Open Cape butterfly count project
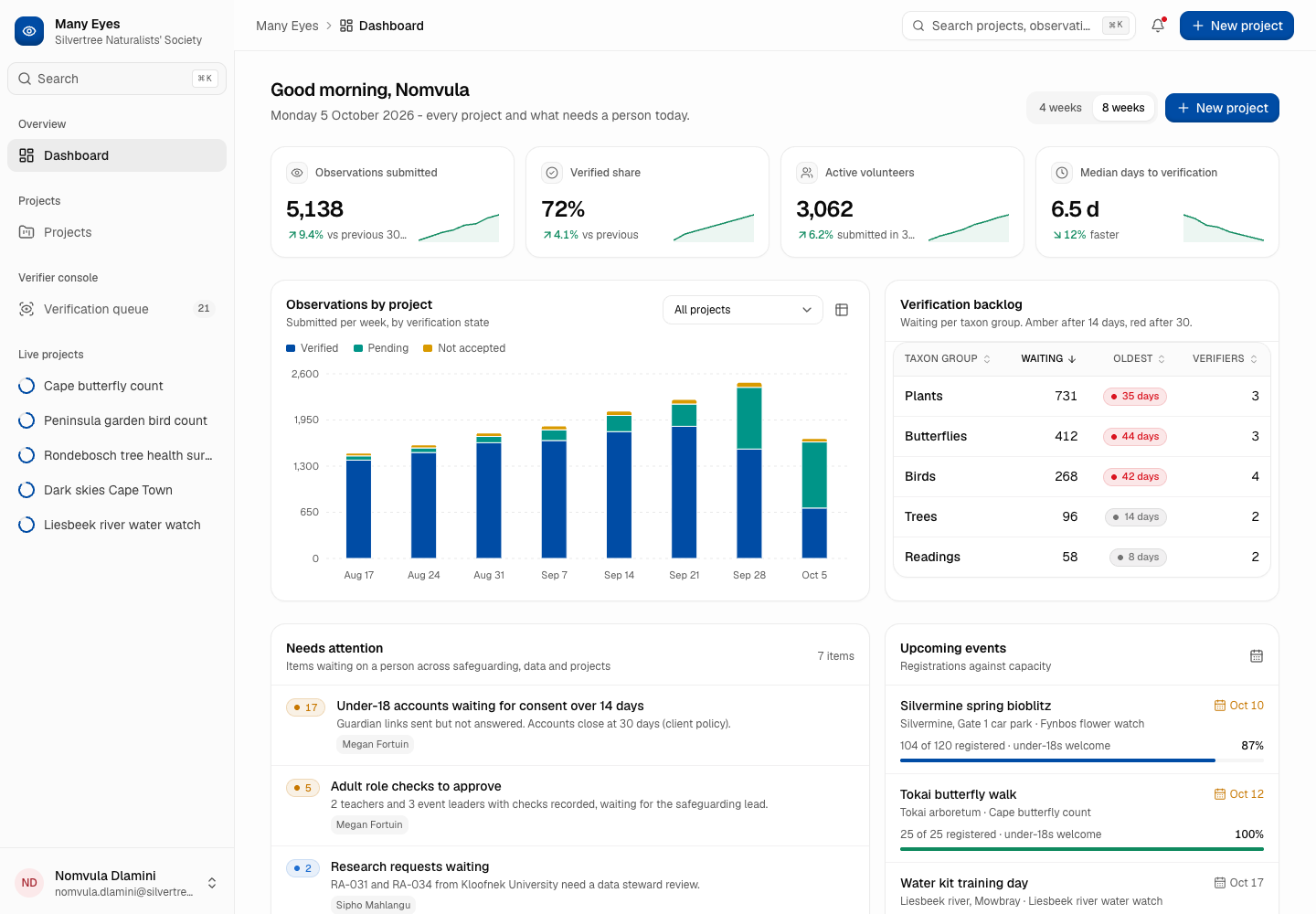Viewport: 1316px width, 914px height. 117,386
